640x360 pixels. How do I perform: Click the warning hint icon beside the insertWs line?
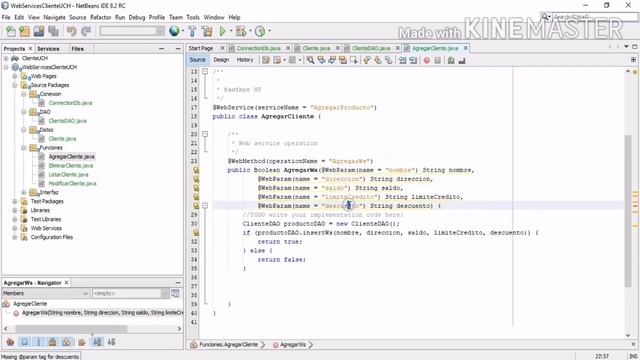196,233
